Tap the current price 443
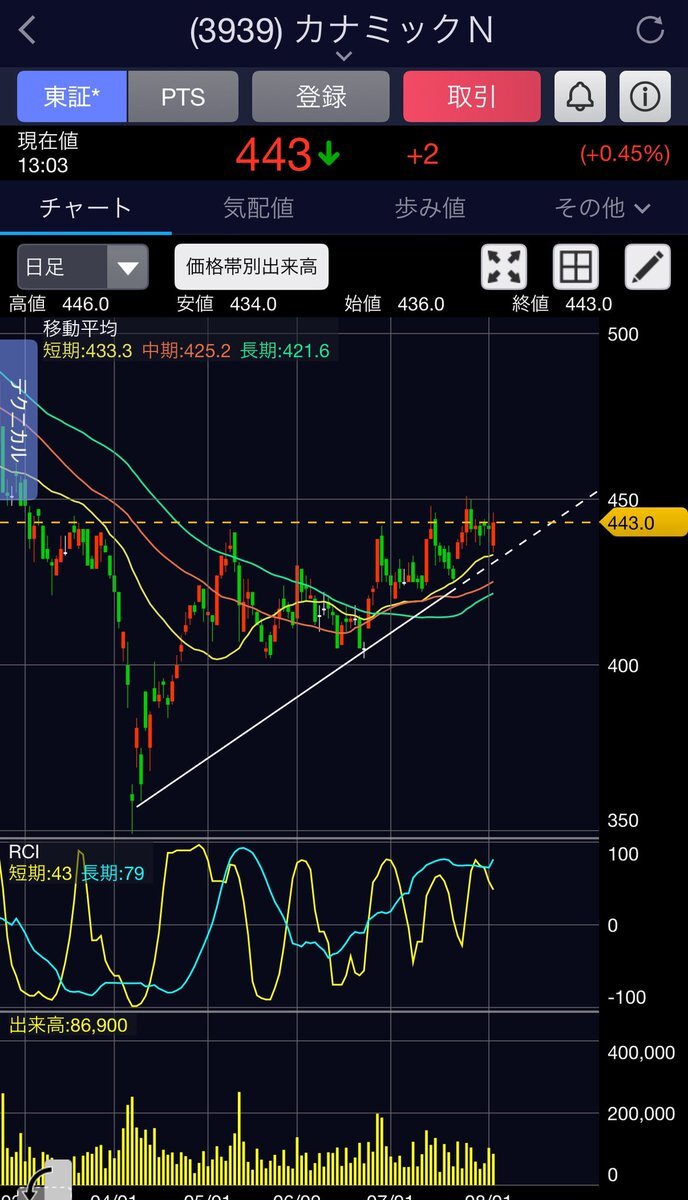688x1200 pixels. click(x=273, y=154)
